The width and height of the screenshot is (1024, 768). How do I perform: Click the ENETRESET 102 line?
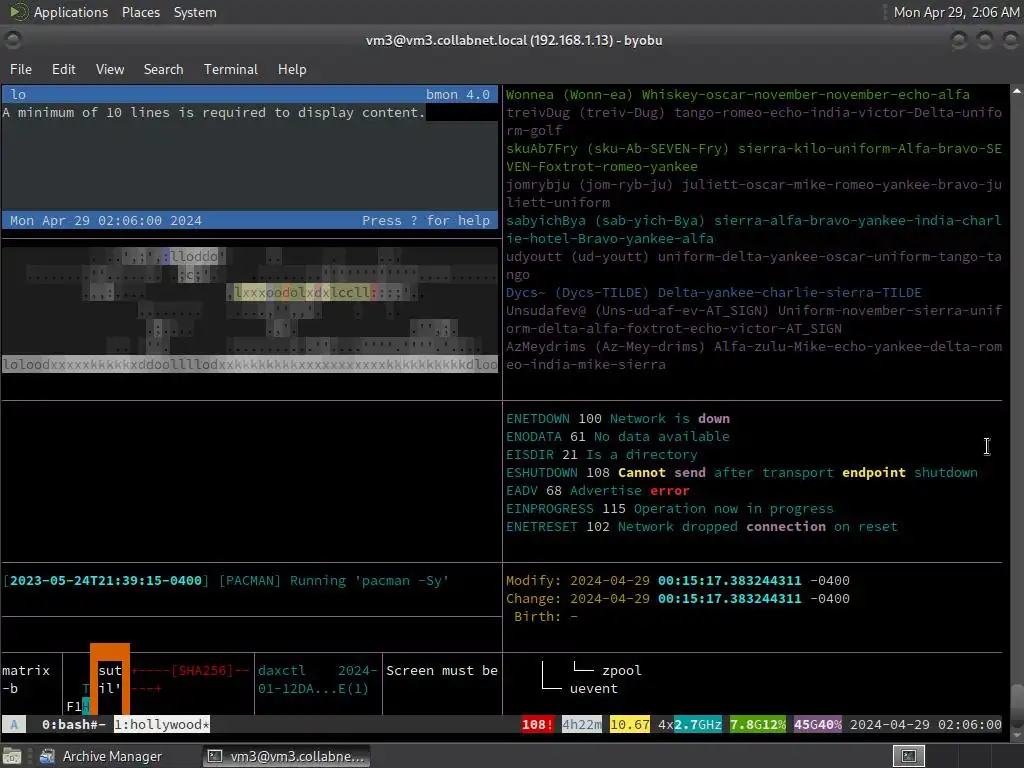click(701, 526)
